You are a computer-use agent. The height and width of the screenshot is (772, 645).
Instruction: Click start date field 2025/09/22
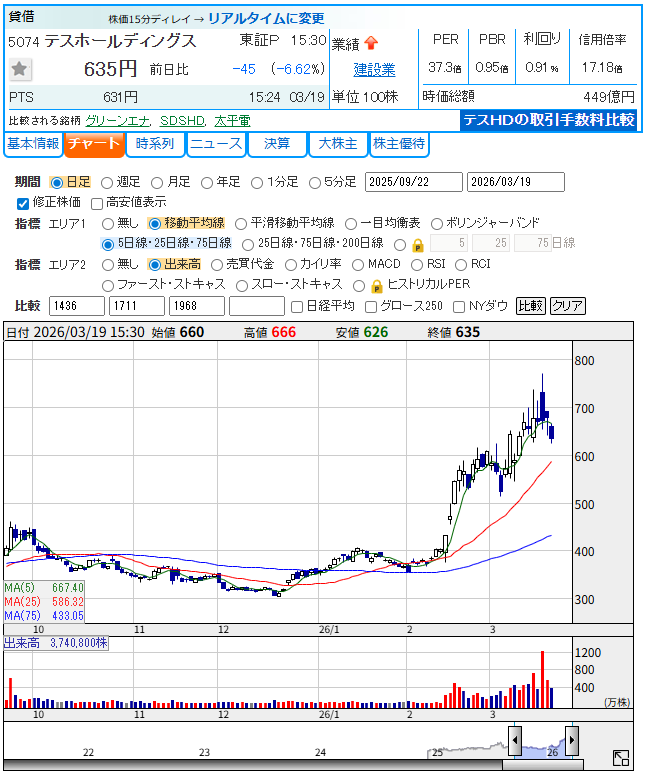(414, 182)
